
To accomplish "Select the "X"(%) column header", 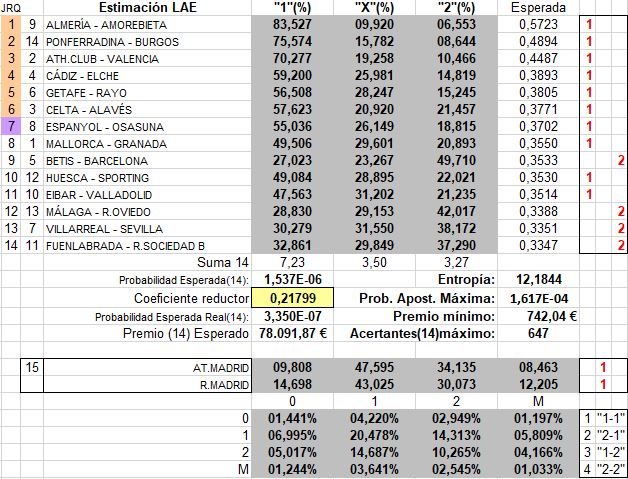I will [x=374, y=7].
